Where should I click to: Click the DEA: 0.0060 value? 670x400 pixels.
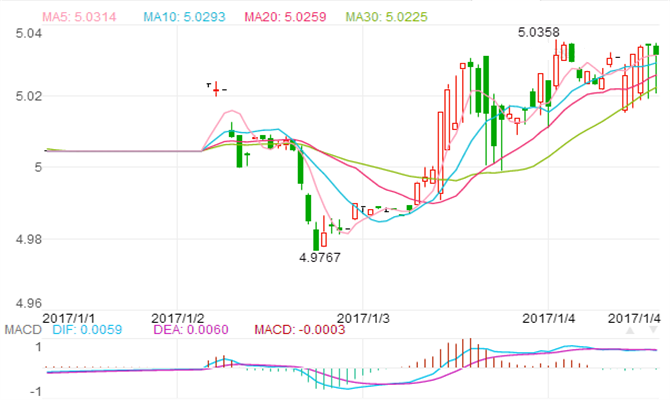pos(191,329)
